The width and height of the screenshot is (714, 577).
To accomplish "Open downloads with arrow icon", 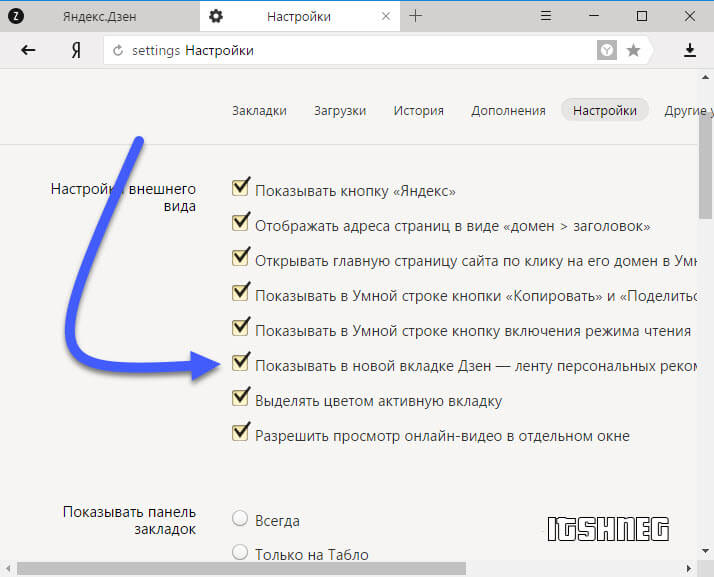I will (690, 50).
